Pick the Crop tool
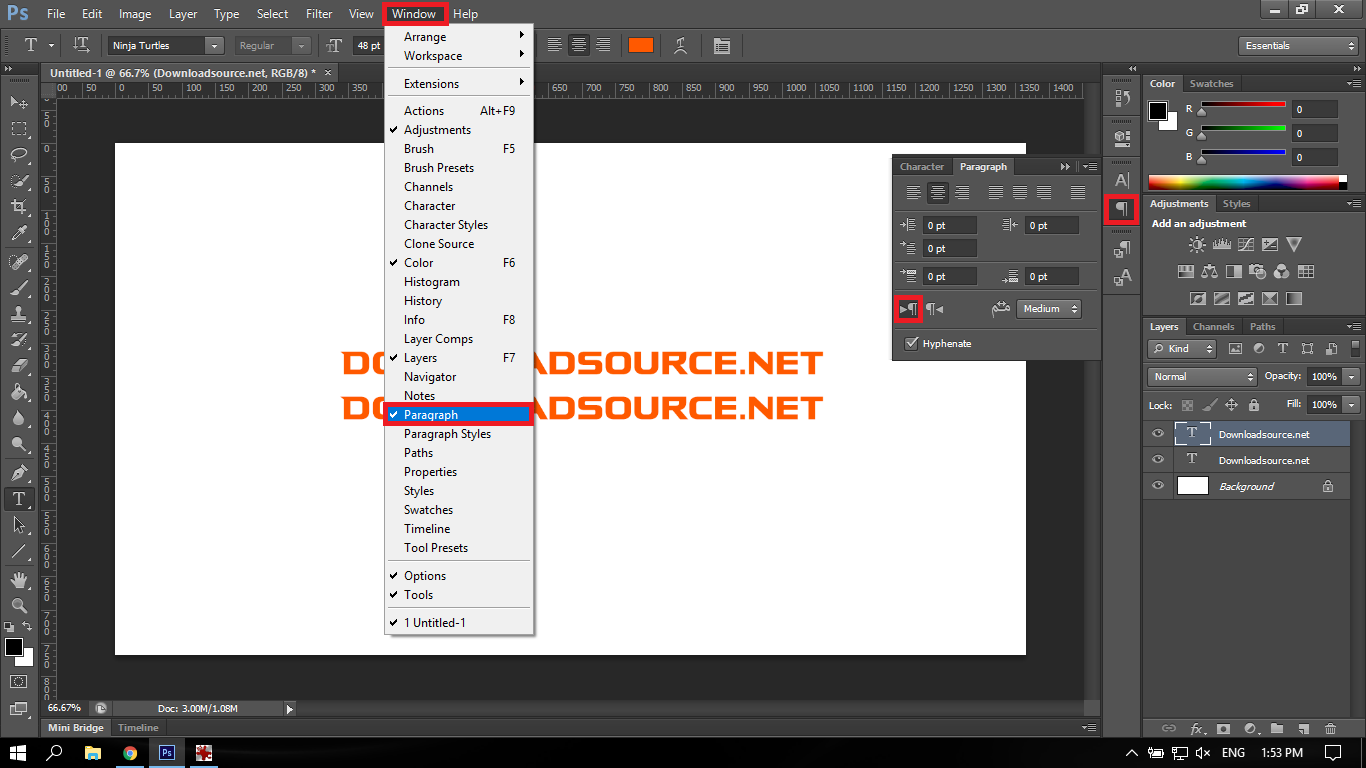The height and width of the screenshot is (768, 1366). (x=19, y=207)
